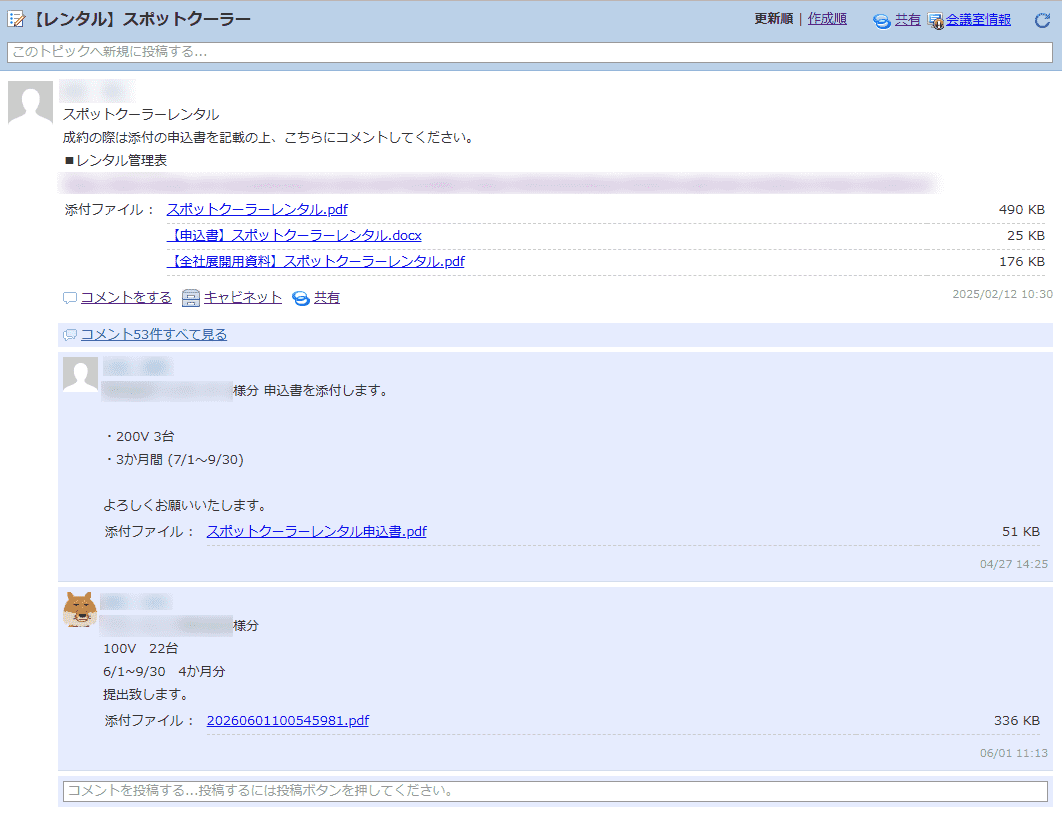The height and width of the screenshot is (814, 1062).
Task: Open the 会議室情報 link
Action: click(x=978, y=20)
